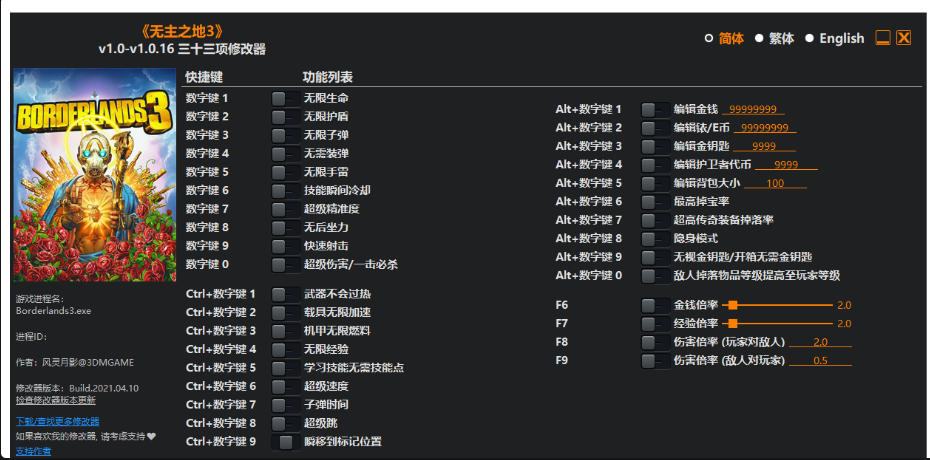Screen dimensions: 930x460
Task: Toggle 无限护盾 switch
Action: [x=285, y=117]
